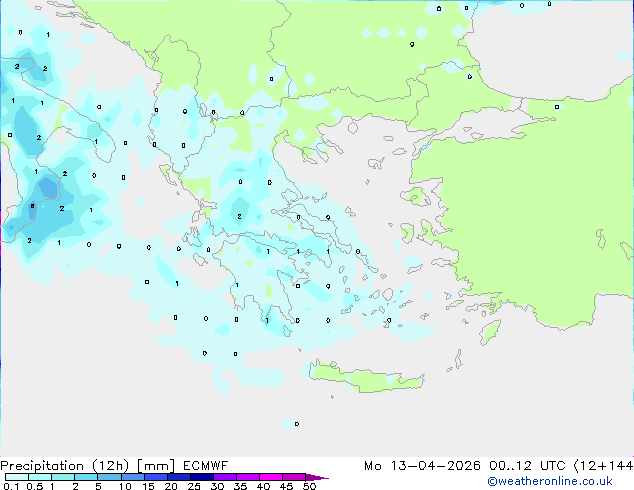Select the 5–10 mm legend color swatch
The image size is (634, 490).
109,477
